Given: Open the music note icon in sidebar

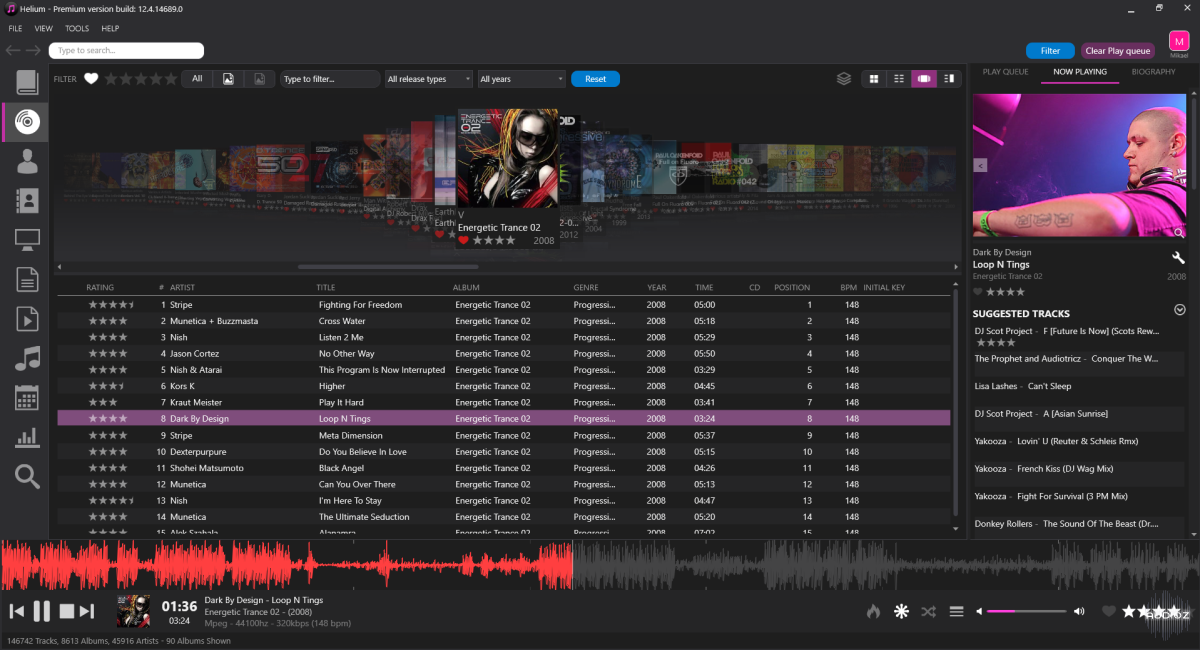Looking at the screenshot, I should [x=27, y=358].
